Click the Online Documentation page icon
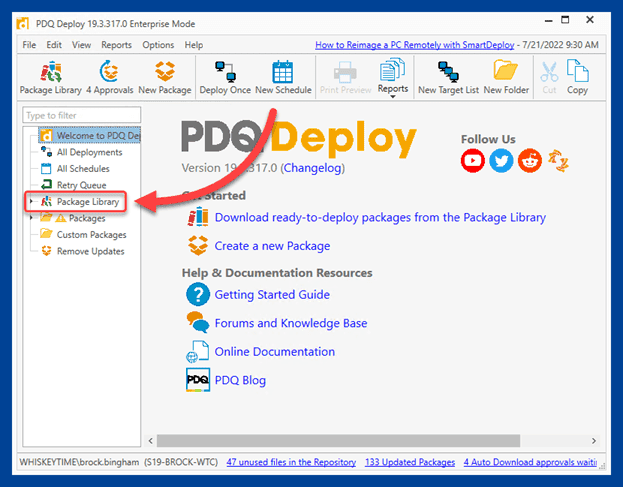 197,352
